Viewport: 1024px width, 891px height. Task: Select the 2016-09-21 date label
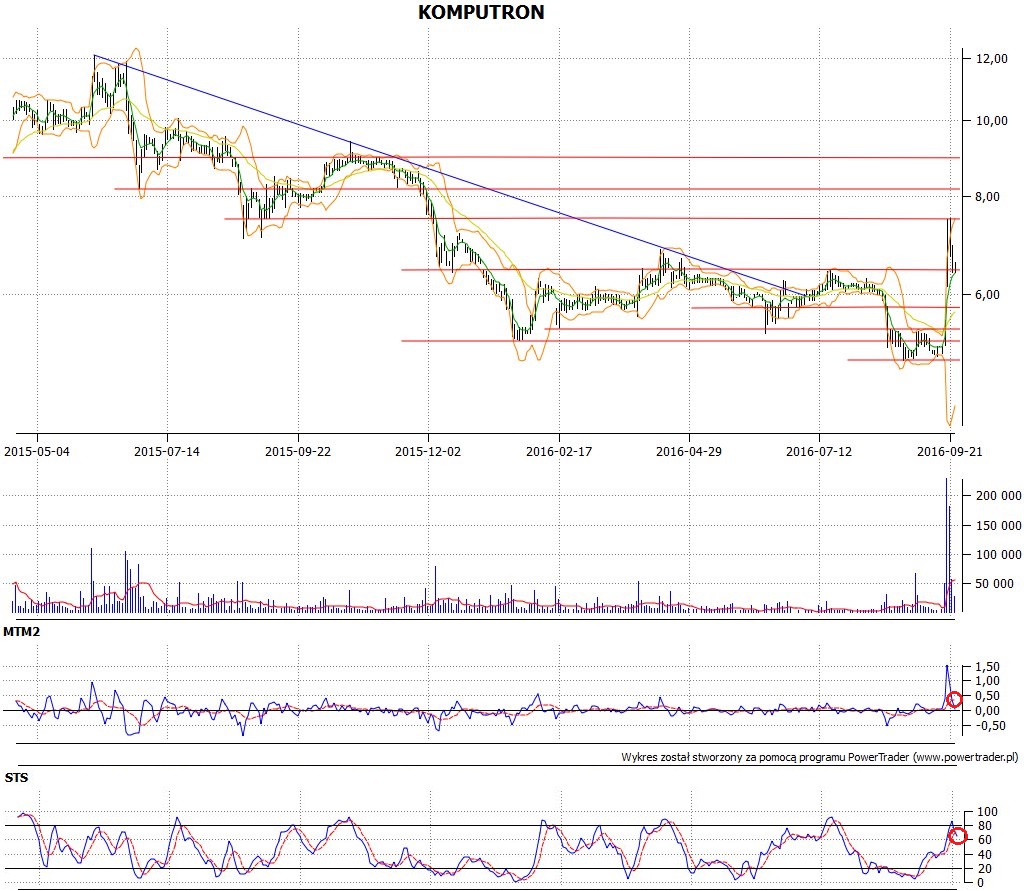pyautogui.click(x=950, y=451)
